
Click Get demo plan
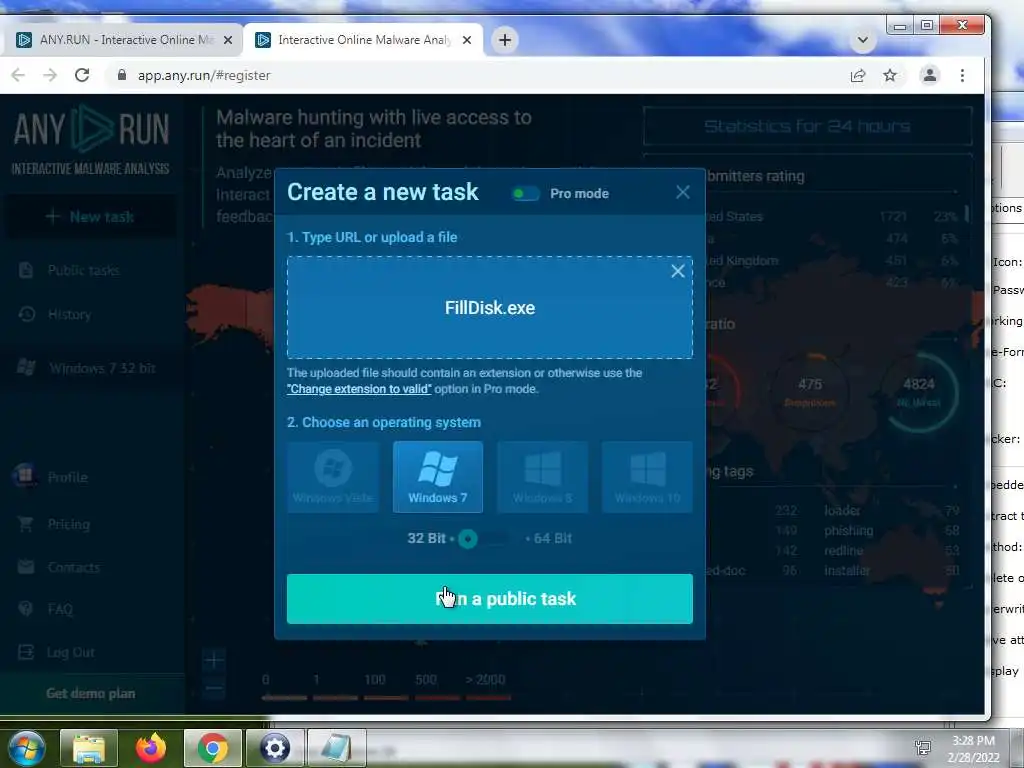pyautogui.click(x=91, y=694)
